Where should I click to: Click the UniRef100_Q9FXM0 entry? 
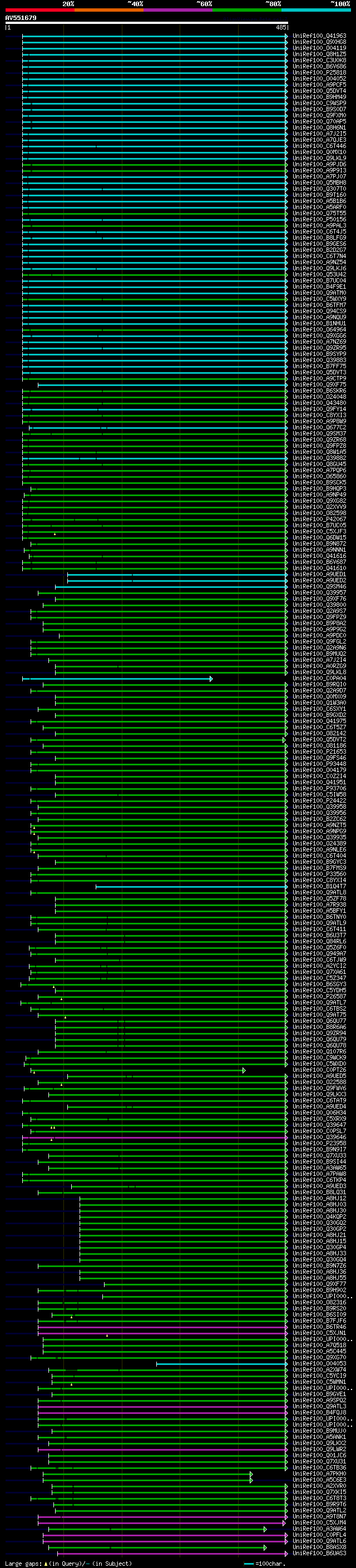point(319,116)
